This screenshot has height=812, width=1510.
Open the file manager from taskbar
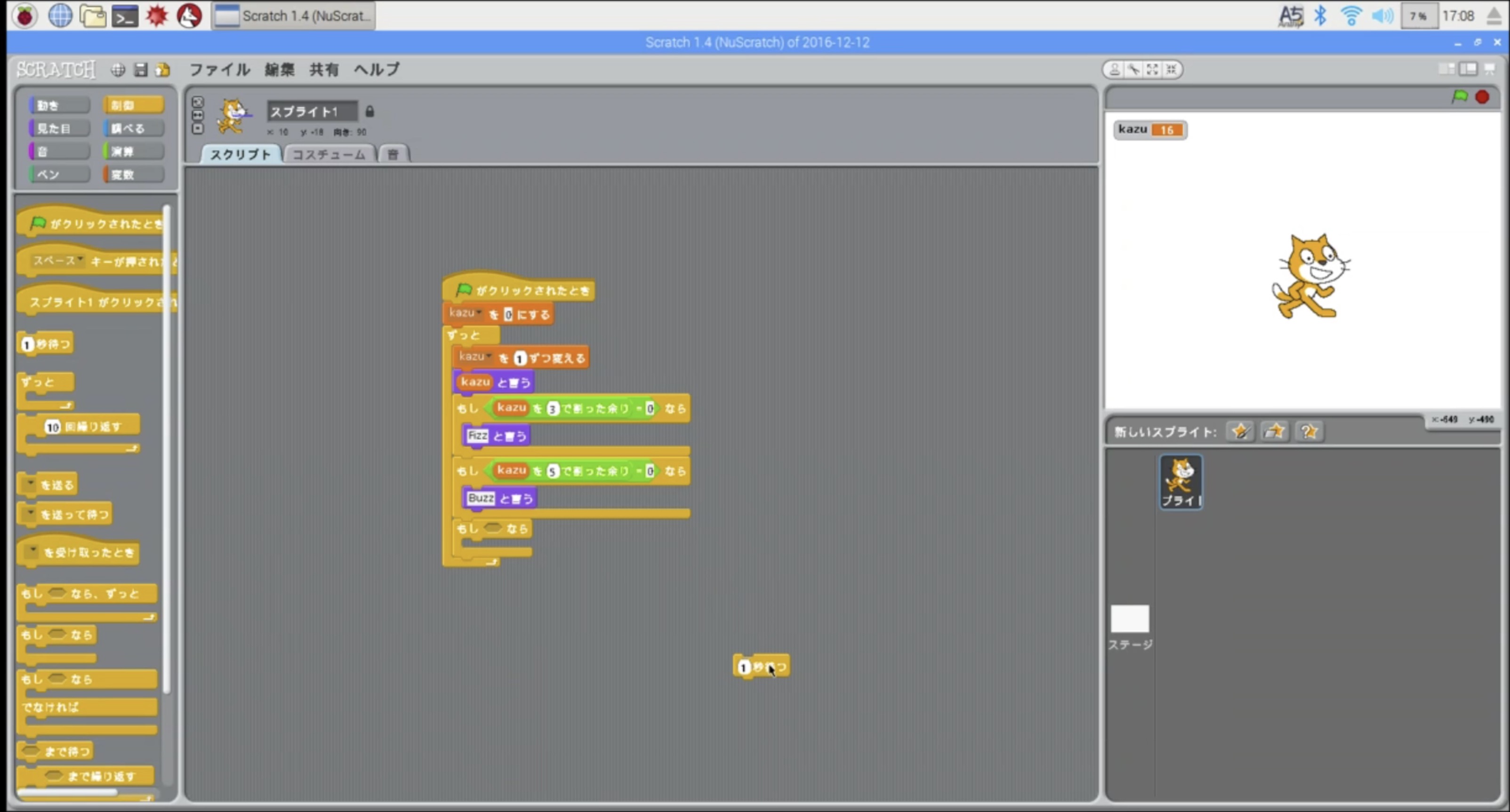(93, 16)
